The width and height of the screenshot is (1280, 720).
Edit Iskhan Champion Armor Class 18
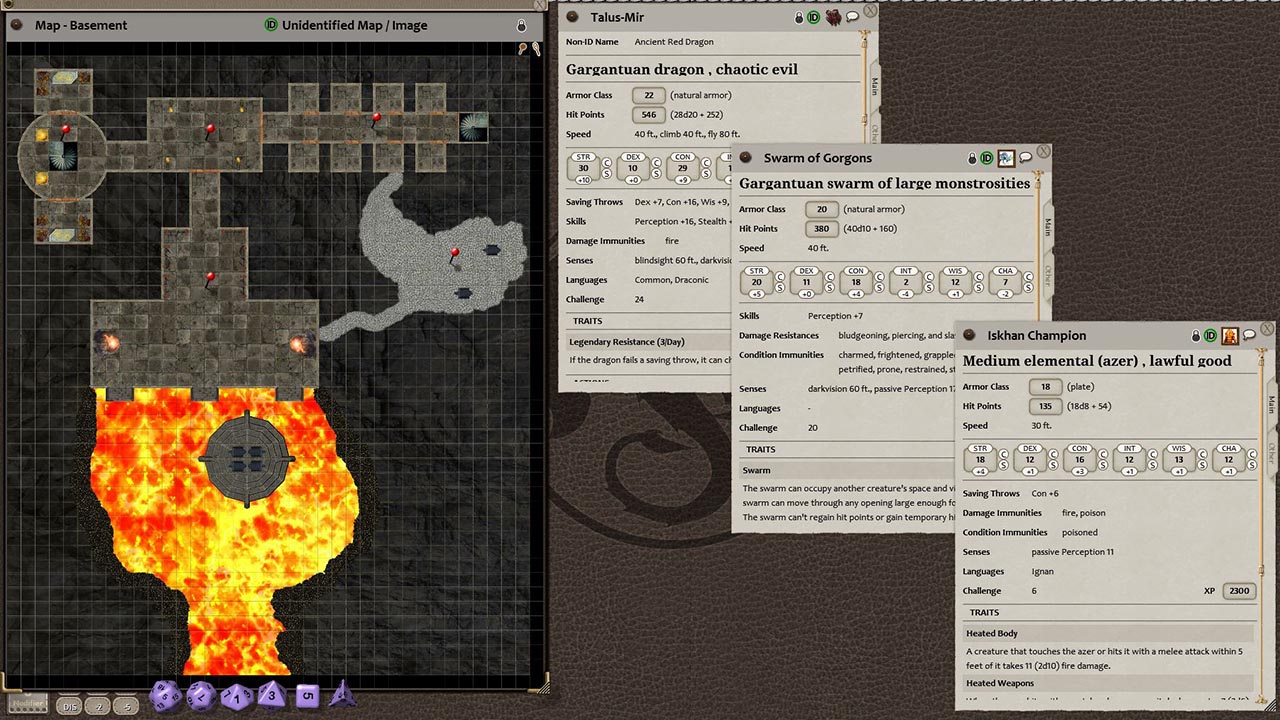click(1045, 387)
